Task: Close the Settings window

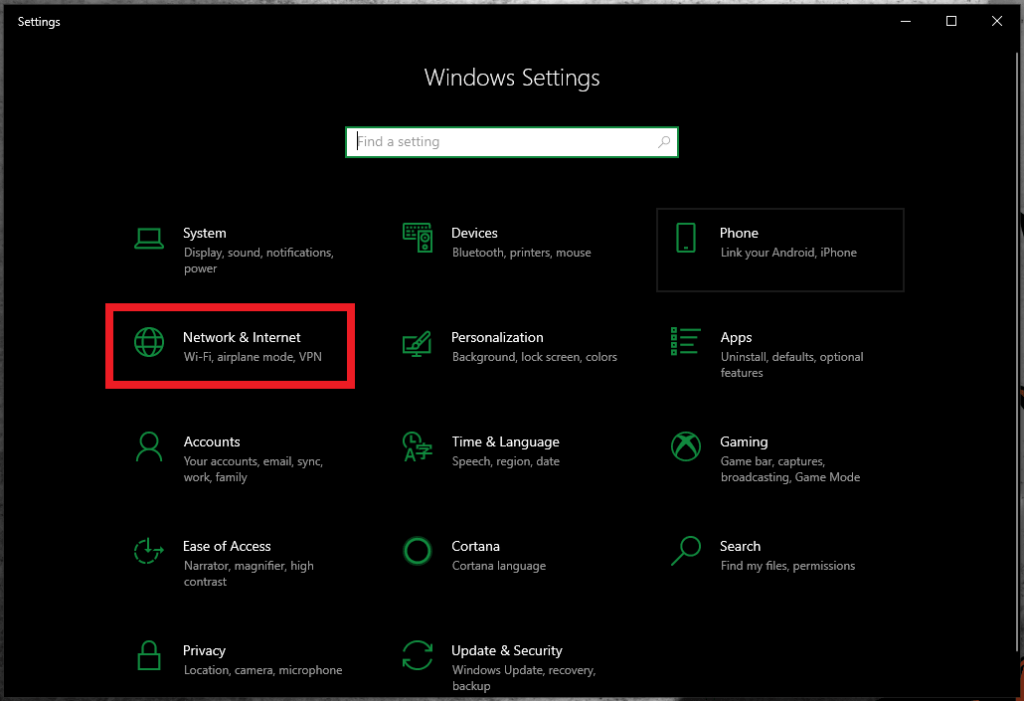Action: coord(997,22)
